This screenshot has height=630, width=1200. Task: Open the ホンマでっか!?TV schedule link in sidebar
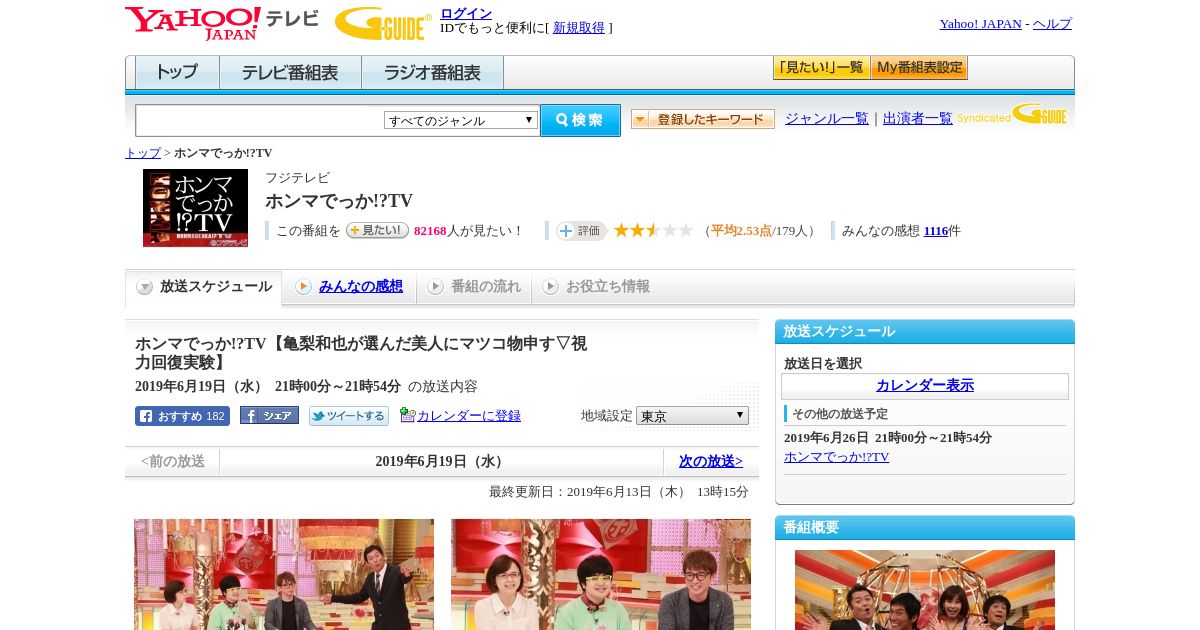coord(836,457)
